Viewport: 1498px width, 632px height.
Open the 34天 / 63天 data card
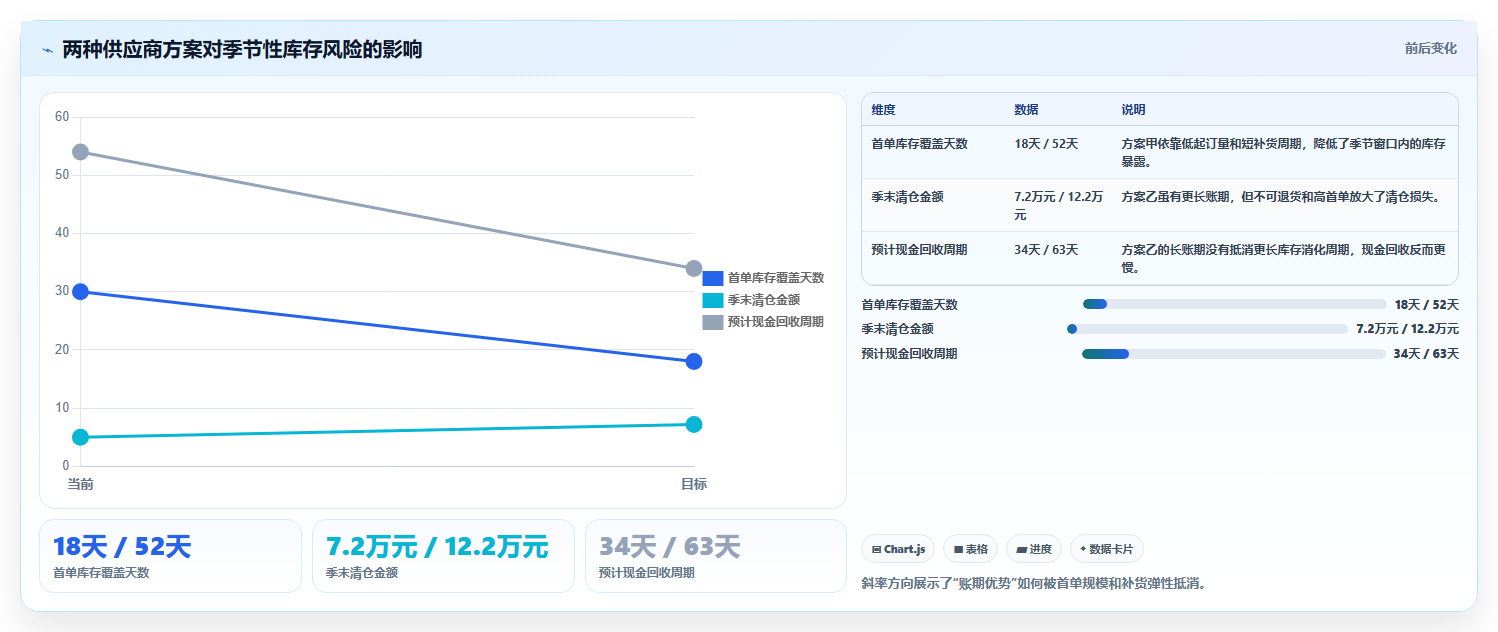point(716,556)
